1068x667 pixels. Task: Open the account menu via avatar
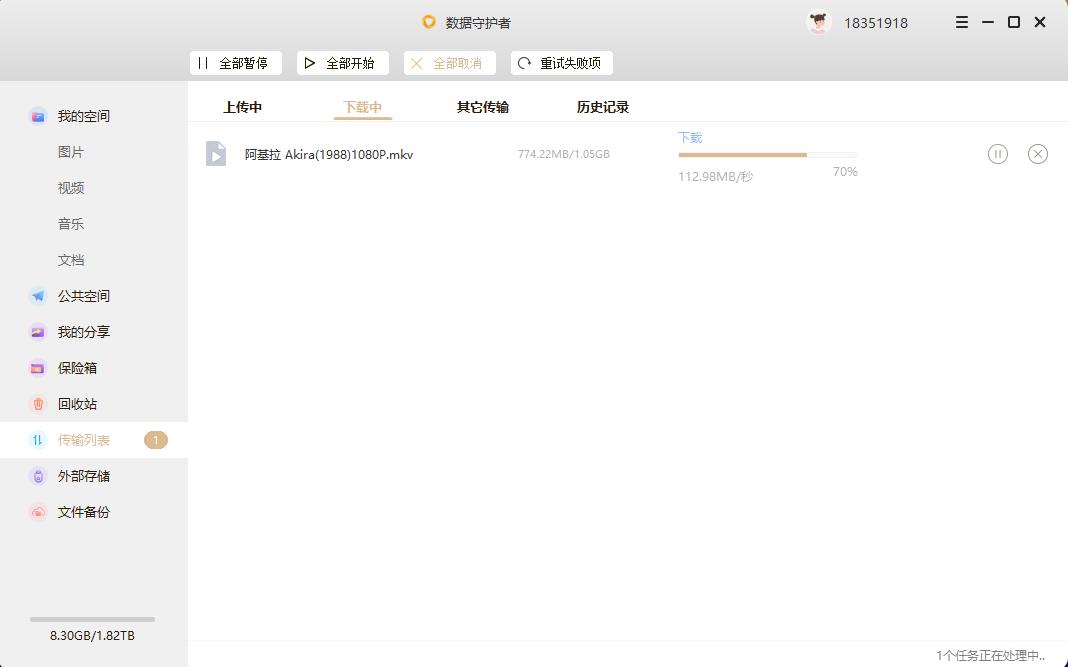818,21
